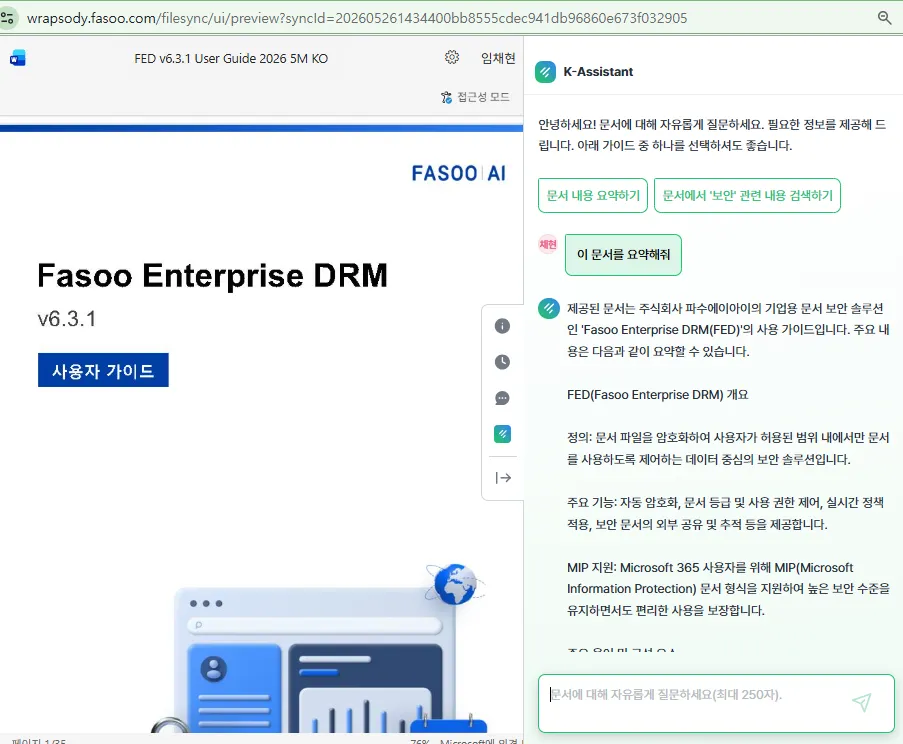Click the K-Assistant panel title

(598, 72)
